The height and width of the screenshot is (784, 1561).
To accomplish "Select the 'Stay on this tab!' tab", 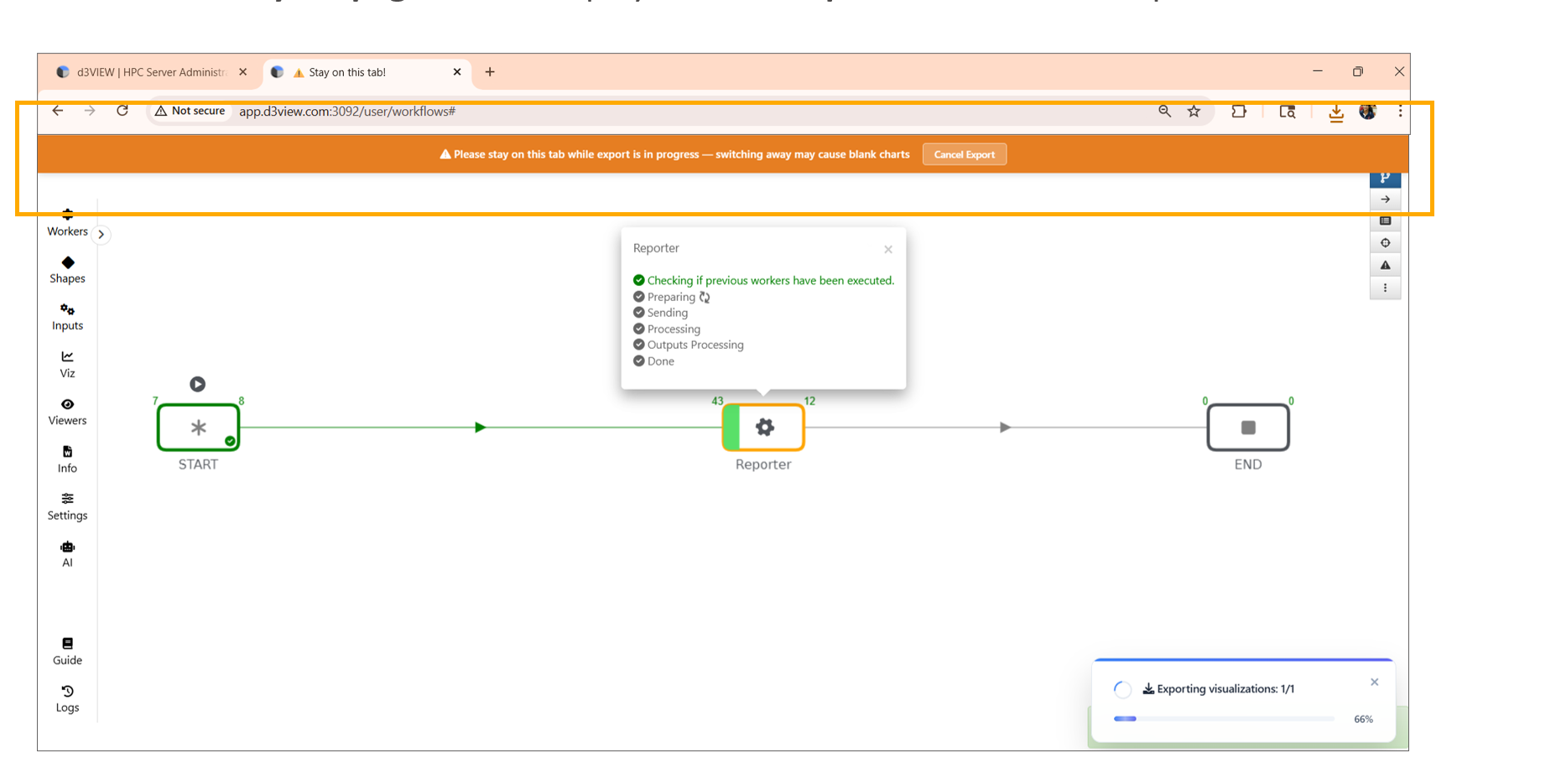I will 365,72.
